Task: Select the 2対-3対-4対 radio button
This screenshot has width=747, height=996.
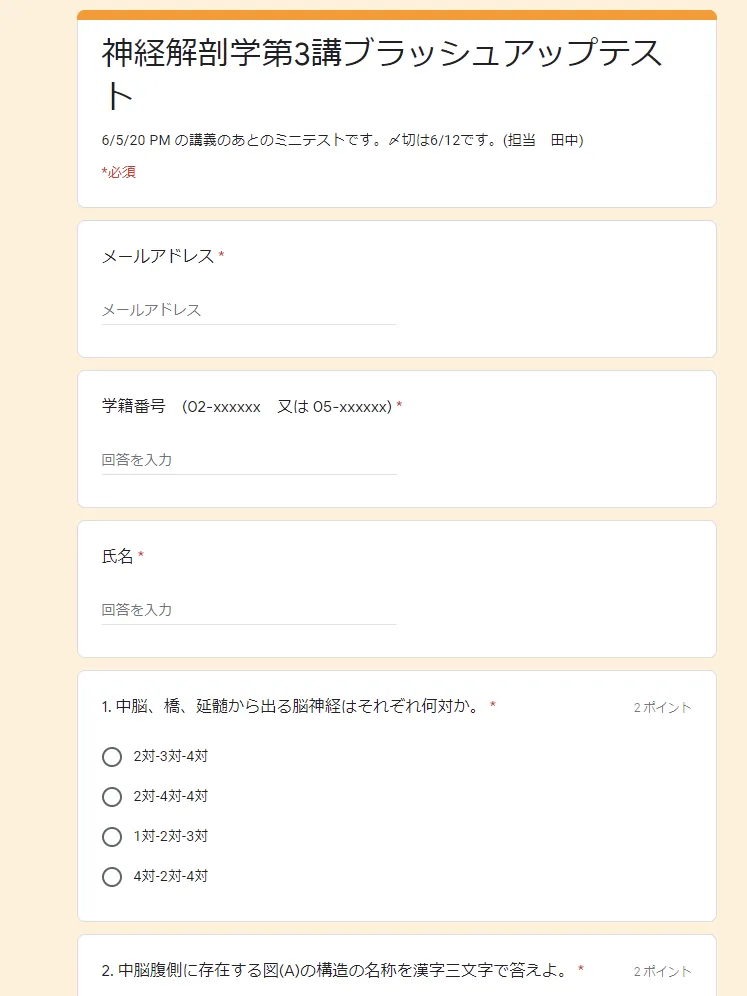Action: click(112, 757)
